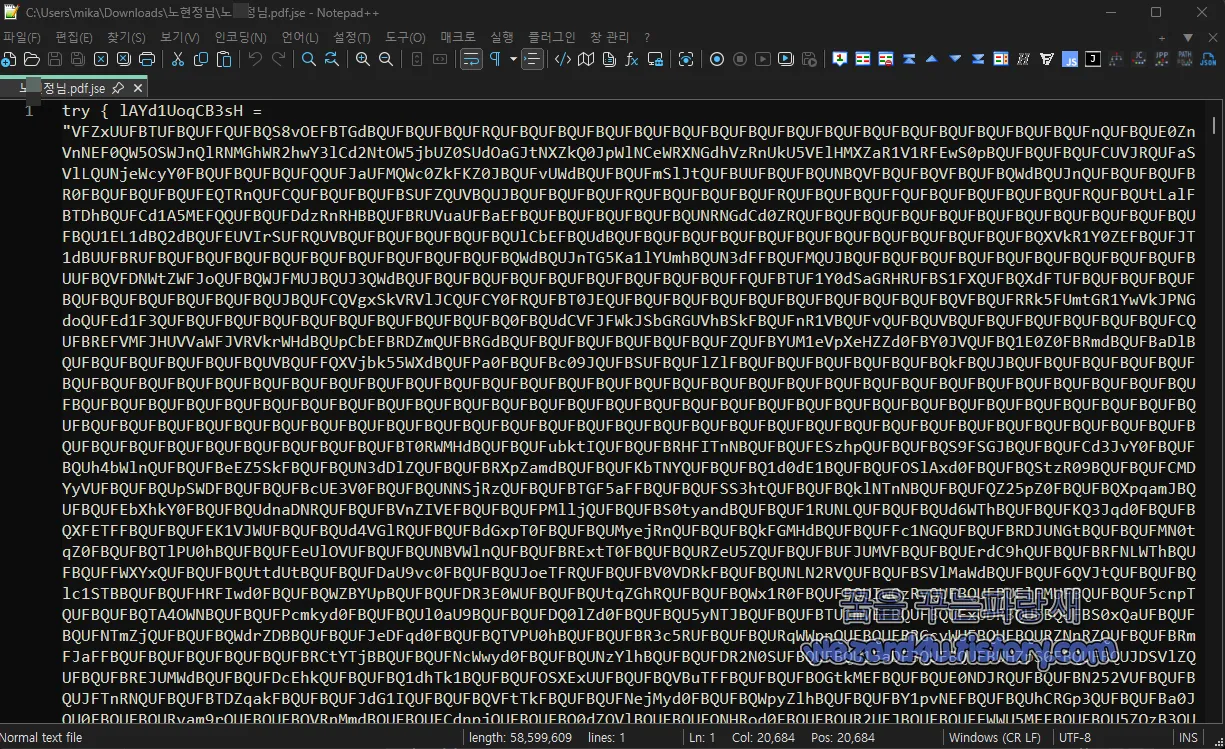Click UTF-8 encoding in status bar
Viewport: 1225px width, 749px height.
[x=1075, y=737]
